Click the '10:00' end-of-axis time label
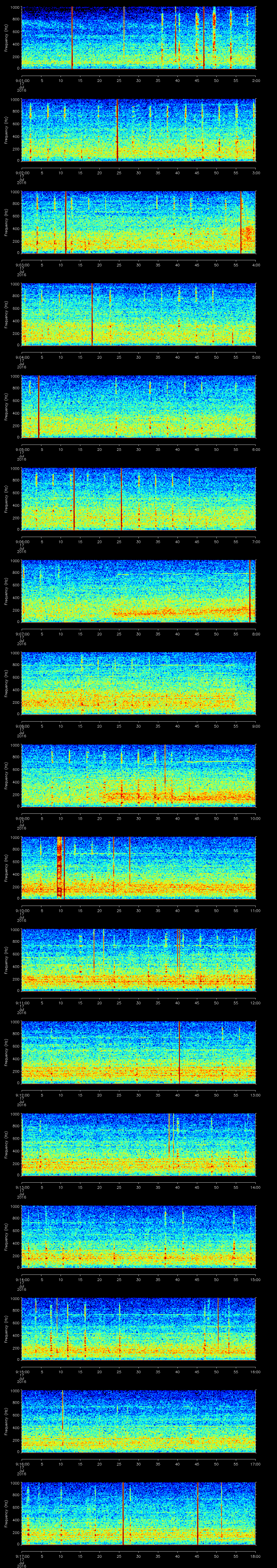277x1568 pixels. 256,818
